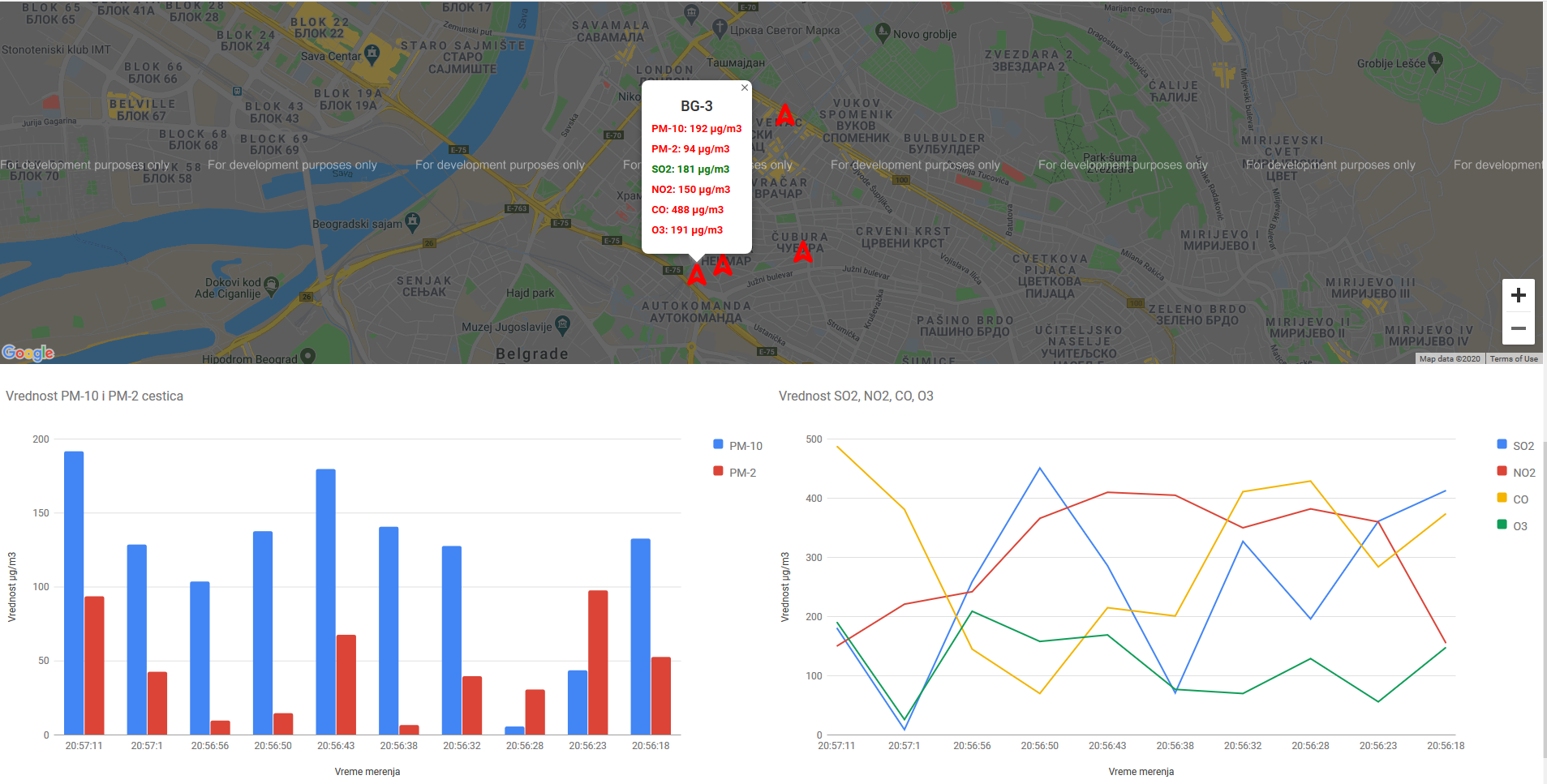Click the A marker near Autokomanda
The image size is (1547, 784).
tap(696, 274)
